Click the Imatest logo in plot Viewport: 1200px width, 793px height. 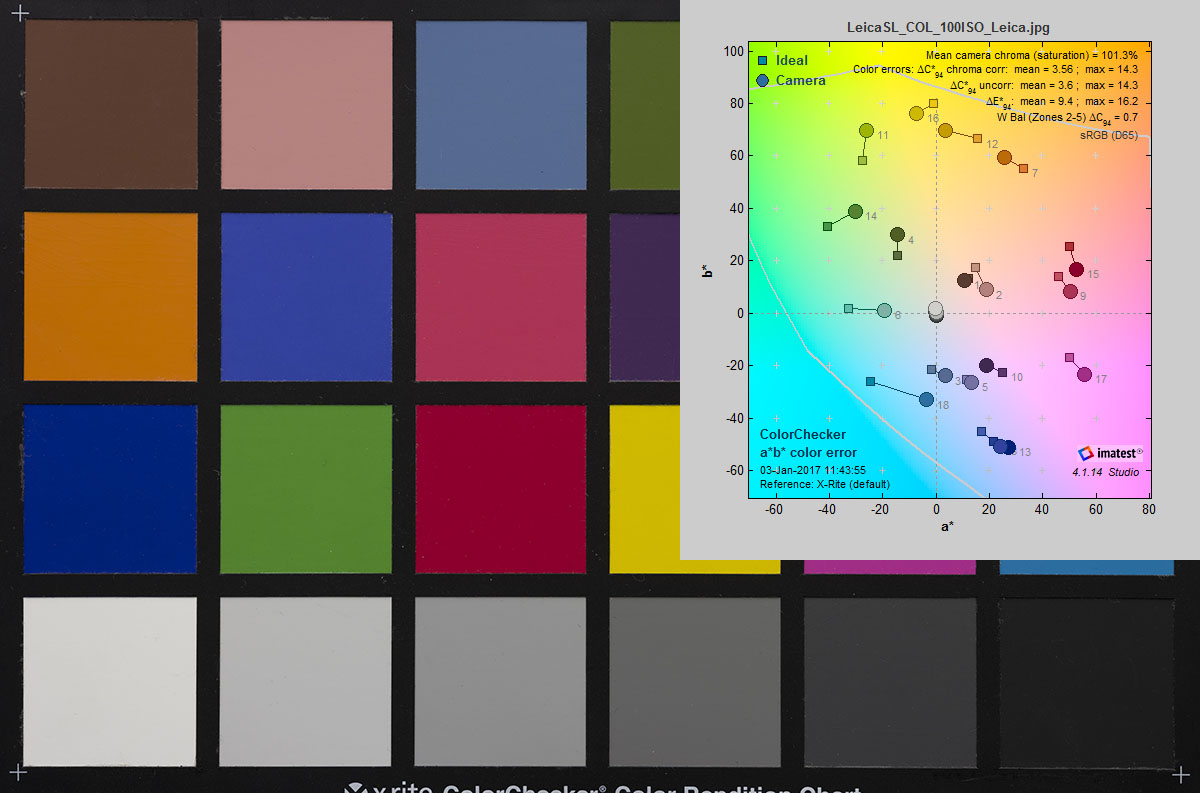1110,453
